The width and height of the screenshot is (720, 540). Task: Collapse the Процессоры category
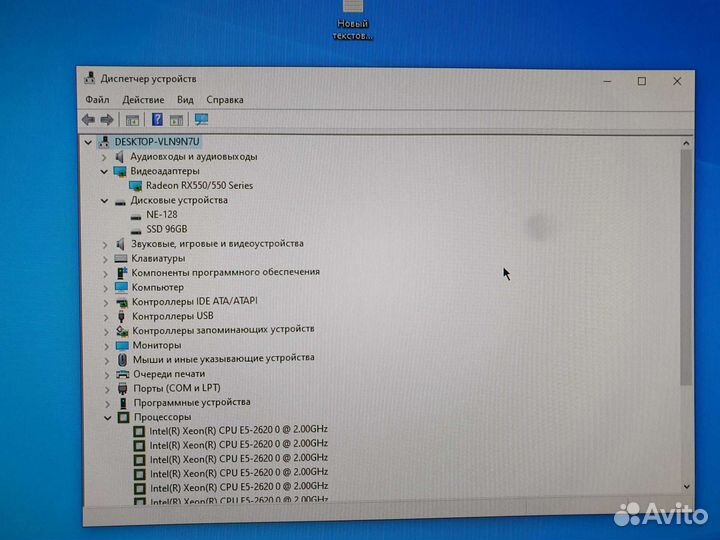106,417
